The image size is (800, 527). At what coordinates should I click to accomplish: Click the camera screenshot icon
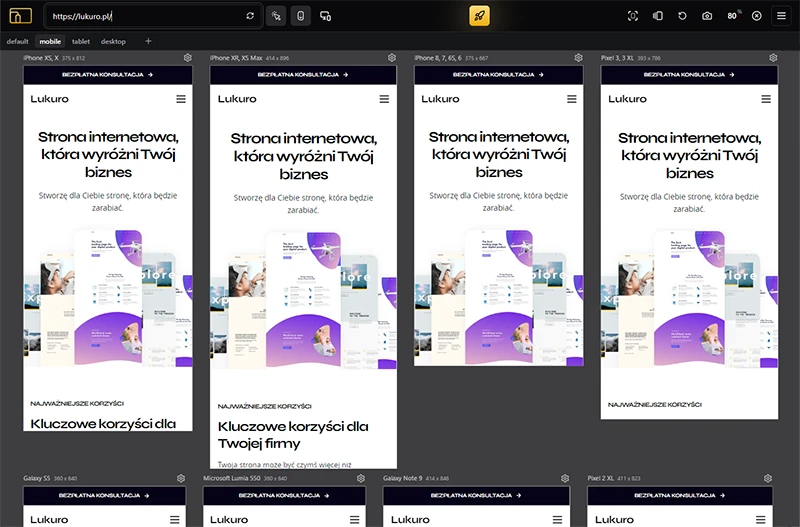point(707,16)
